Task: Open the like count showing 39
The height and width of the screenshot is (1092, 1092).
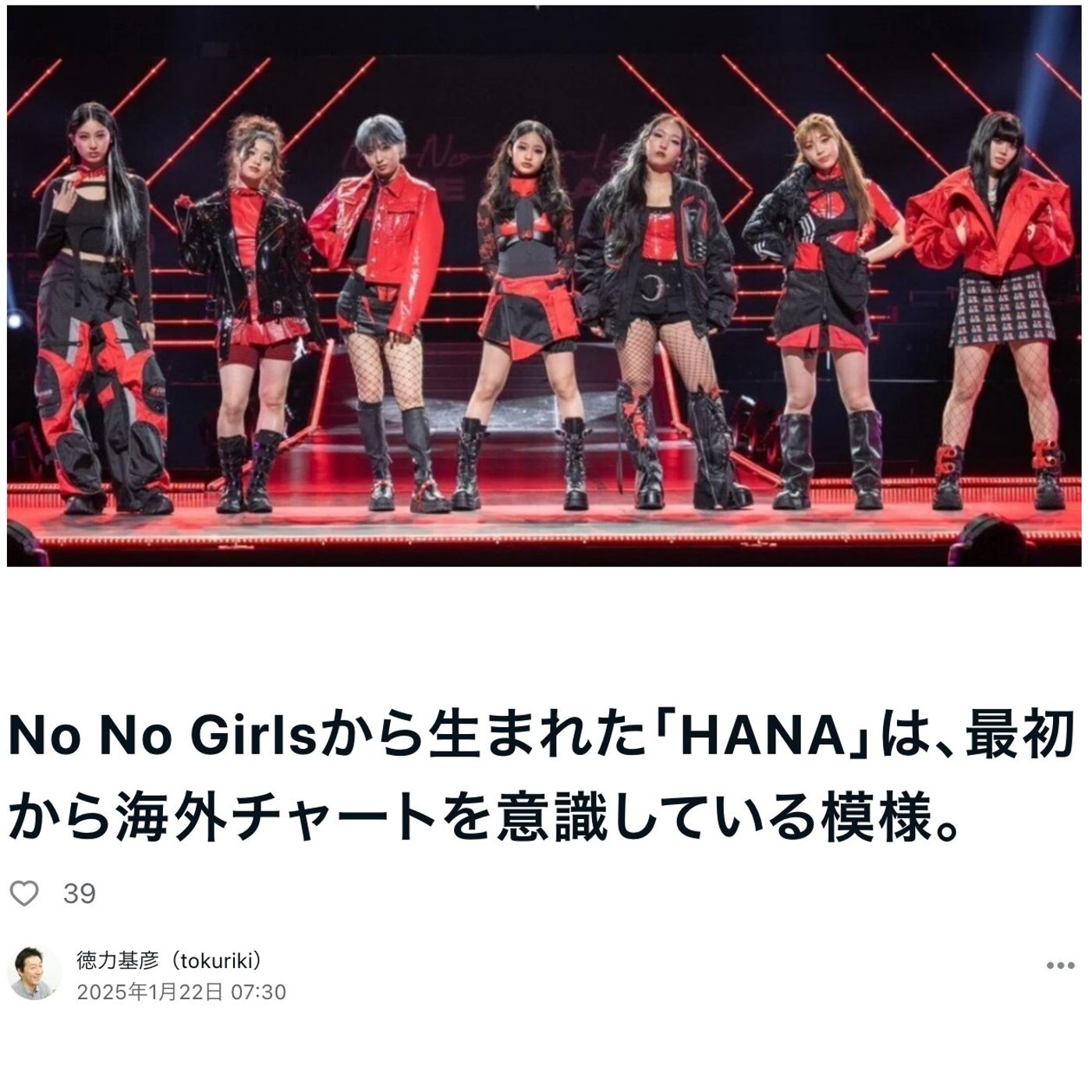Action: [x=80, y=893]
